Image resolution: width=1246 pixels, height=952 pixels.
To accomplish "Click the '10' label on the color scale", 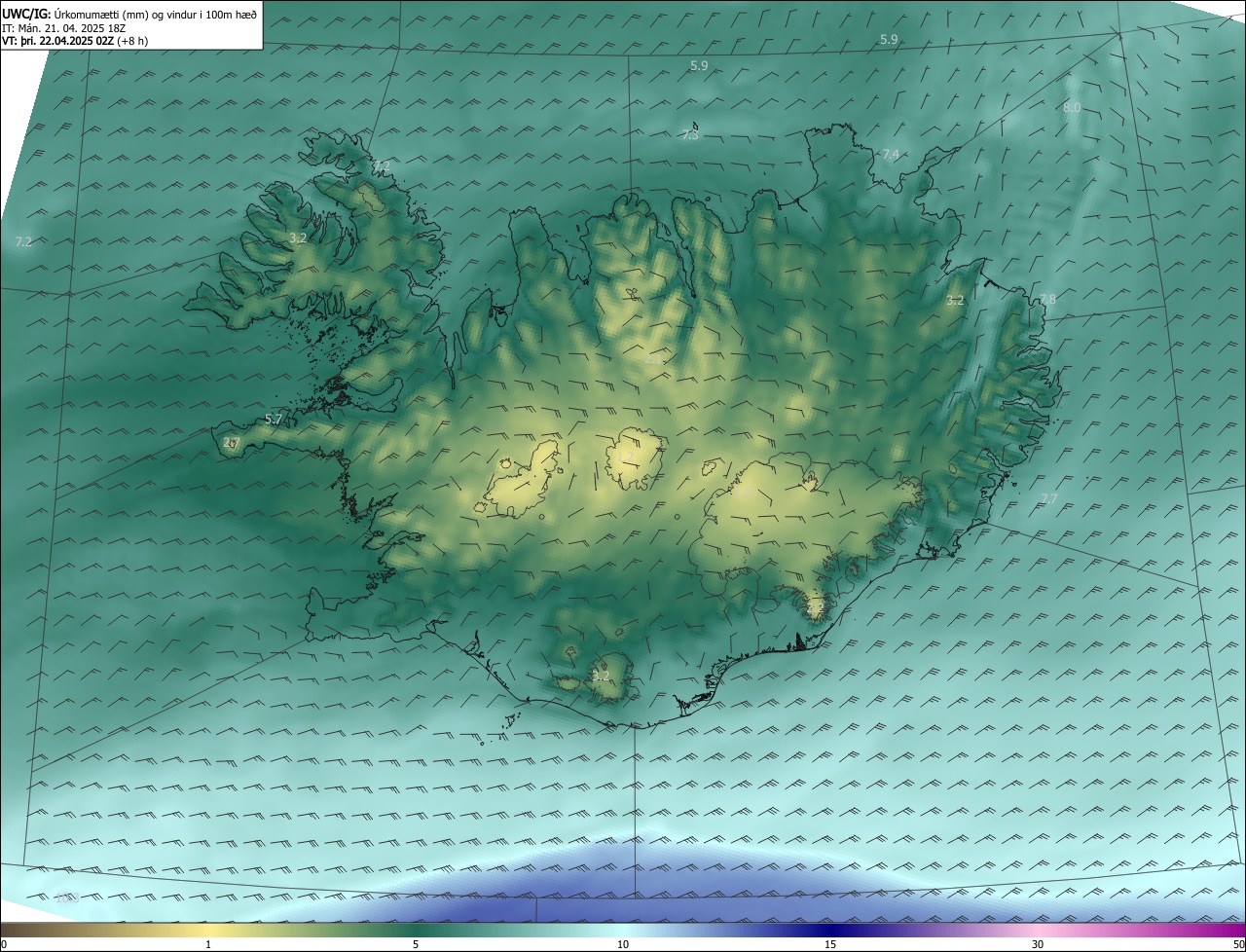I will tap(623, 944).
